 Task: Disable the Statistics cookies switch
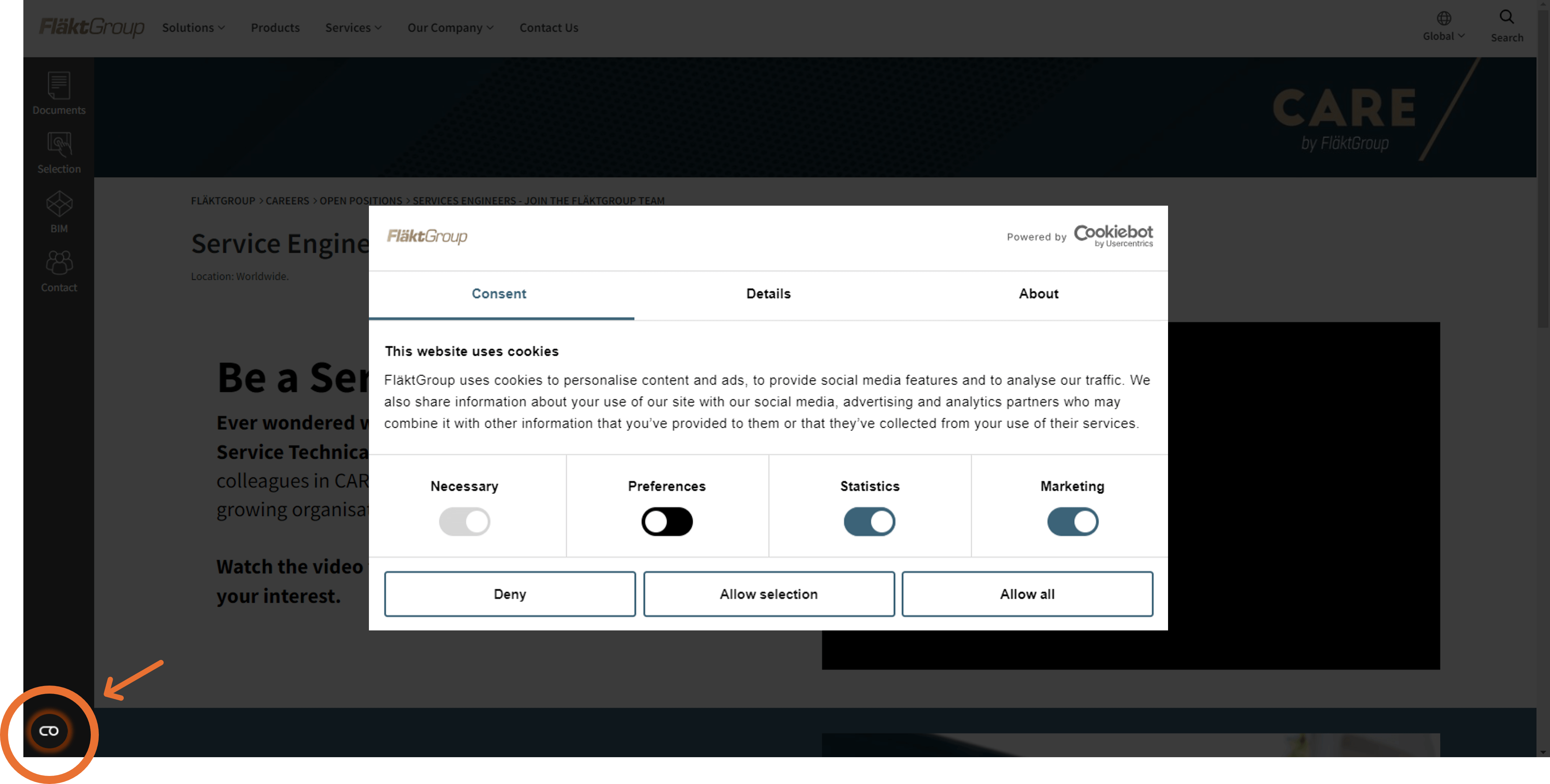coord(869,521)
